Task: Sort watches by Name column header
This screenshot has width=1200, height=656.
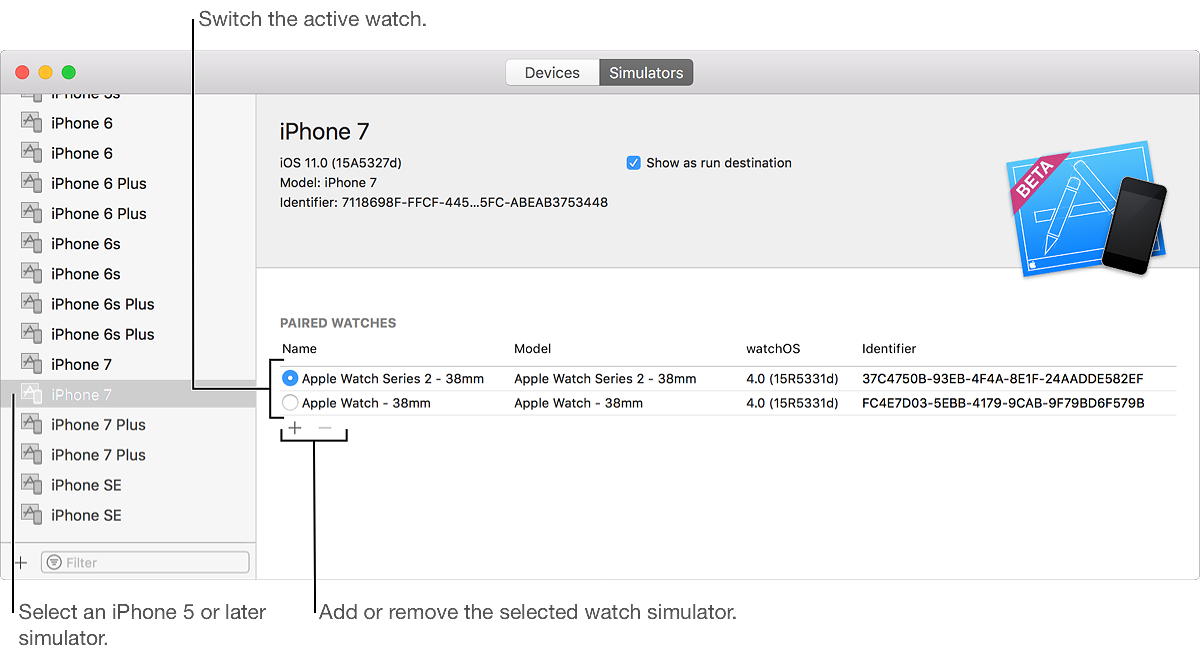Action: coord(299,349)
